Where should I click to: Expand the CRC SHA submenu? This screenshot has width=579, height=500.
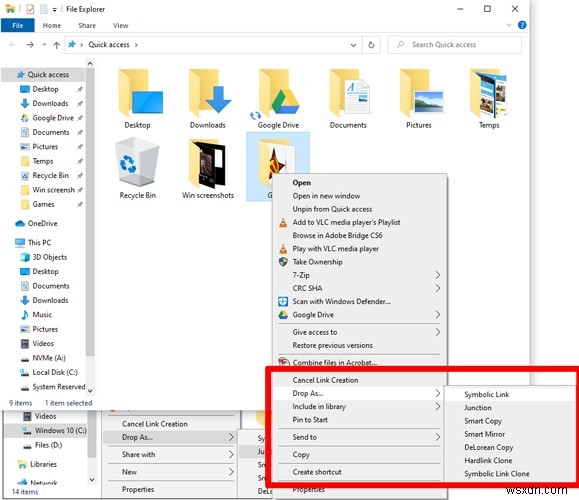tap(438, 288)
